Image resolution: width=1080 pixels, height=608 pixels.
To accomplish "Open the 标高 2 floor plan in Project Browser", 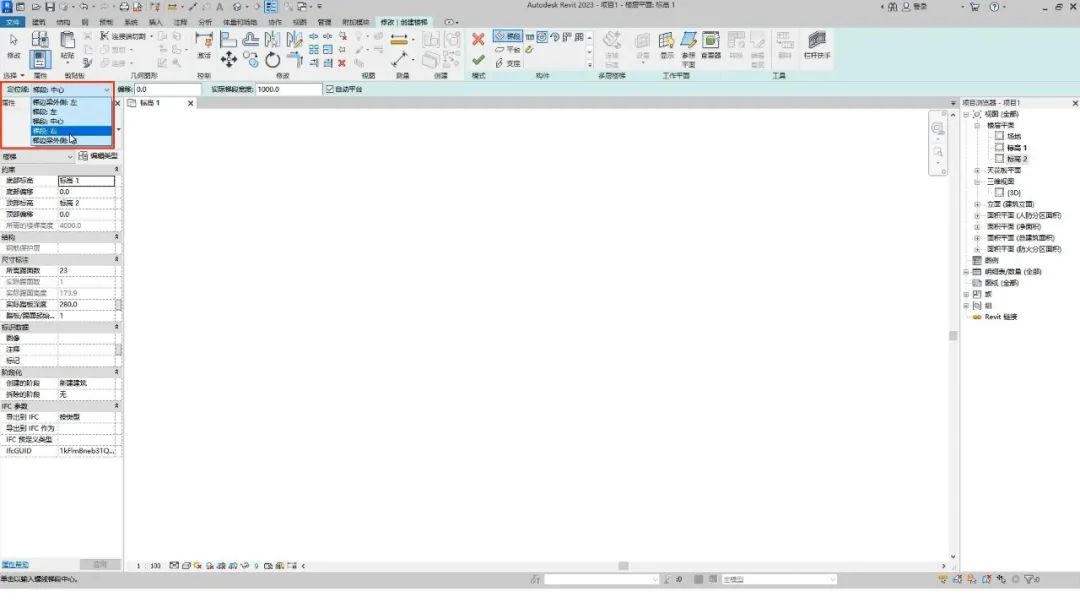I will coord(1017,159).
